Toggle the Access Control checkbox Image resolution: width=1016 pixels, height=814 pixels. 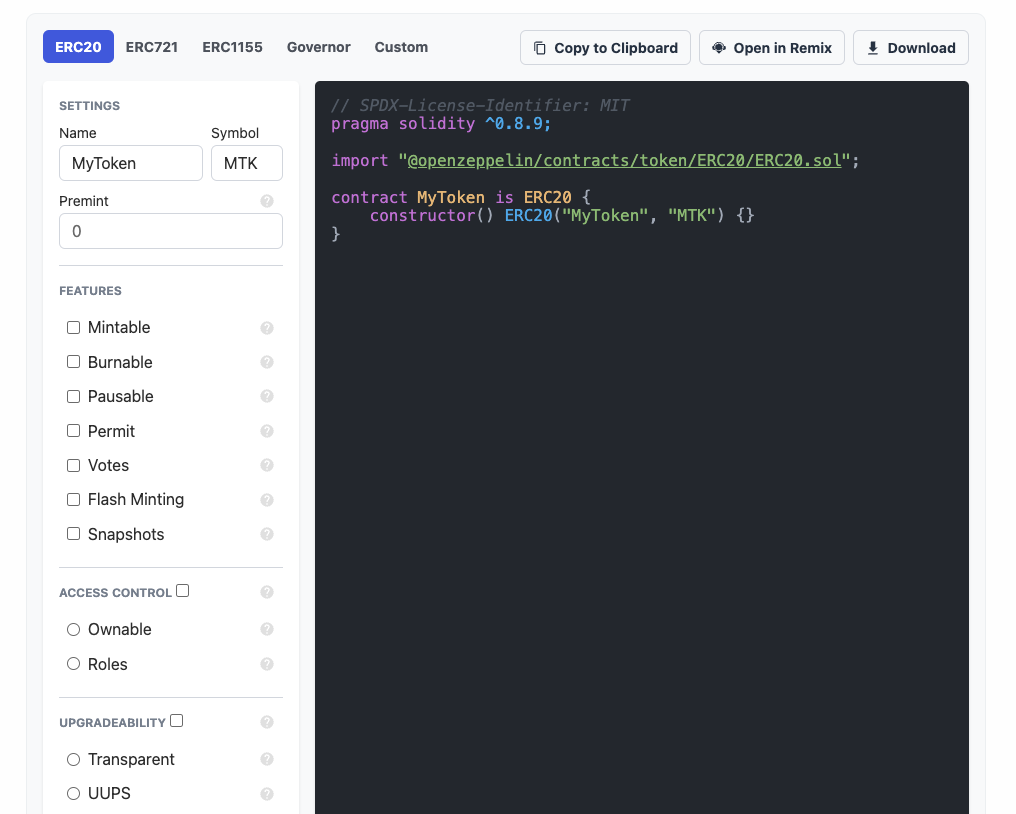pyautogui.click(x=183, y=590)
